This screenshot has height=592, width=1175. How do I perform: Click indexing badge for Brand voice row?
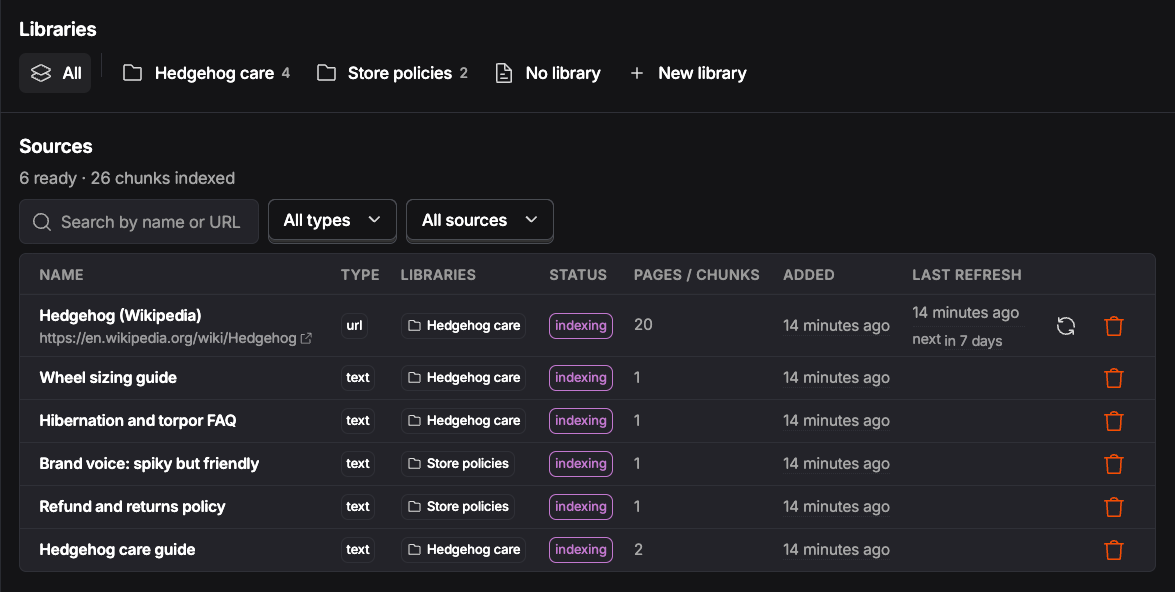[581, 464]
